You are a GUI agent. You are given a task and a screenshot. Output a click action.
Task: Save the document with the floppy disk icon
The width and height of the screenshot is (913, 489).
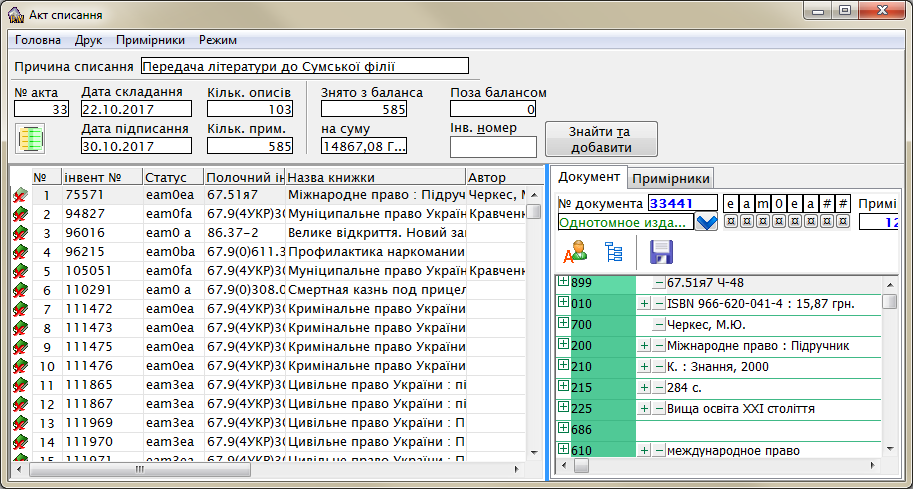661,252
